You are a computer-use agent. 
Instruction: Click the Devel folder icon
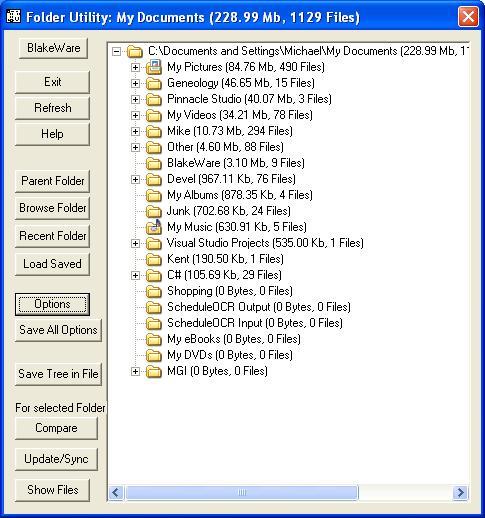tap(154, 179)
